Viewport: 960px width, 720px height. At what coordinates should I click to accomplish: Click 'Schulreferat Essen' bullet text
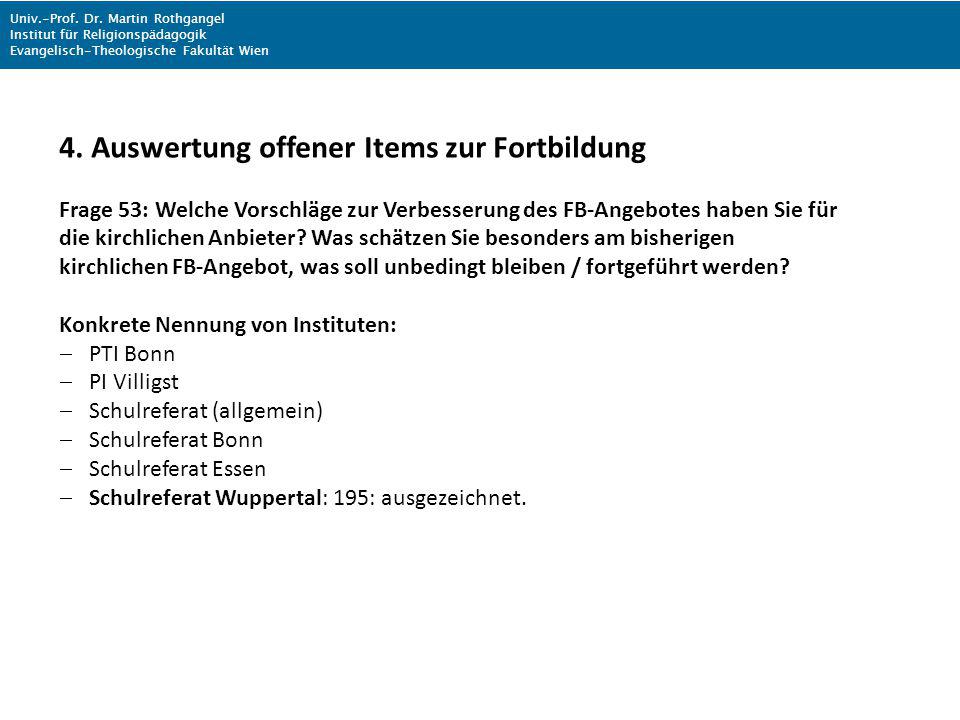coord(177,469)
